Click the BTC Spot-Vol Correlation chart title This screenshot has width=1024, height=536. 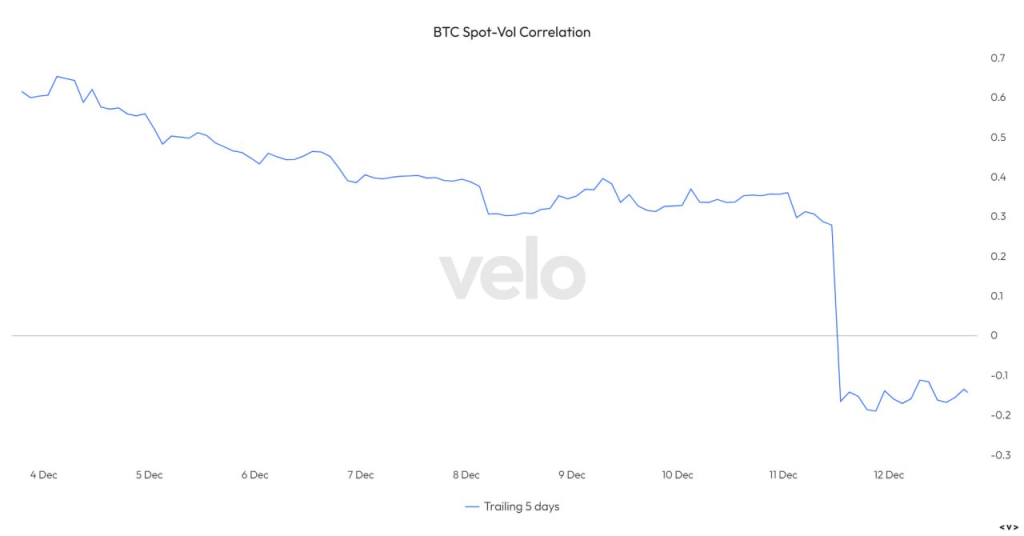click(x=512, y=32)
